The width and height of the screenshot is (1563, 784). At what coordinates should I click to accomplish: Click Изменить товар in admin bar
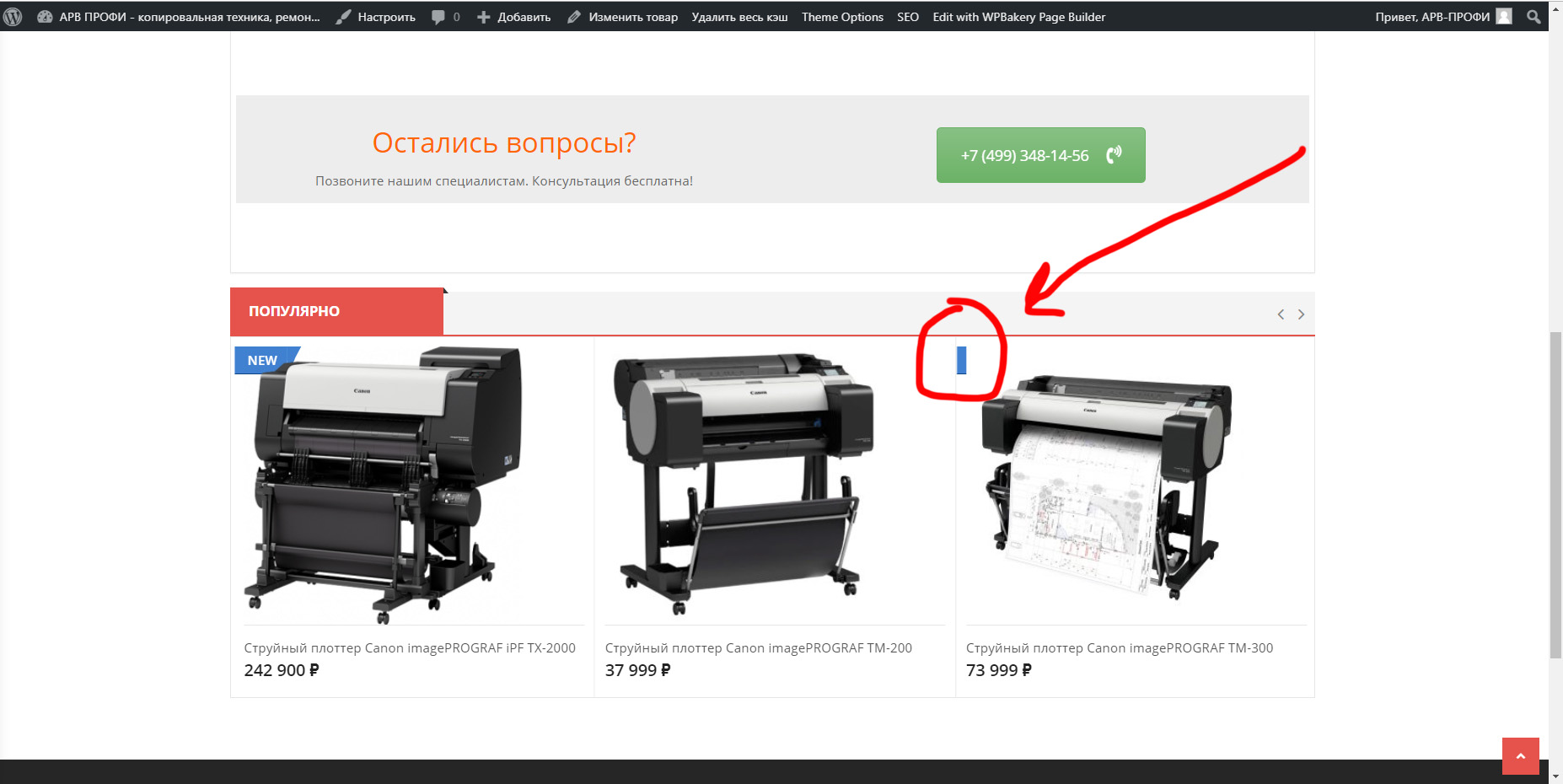pos(622,17)
